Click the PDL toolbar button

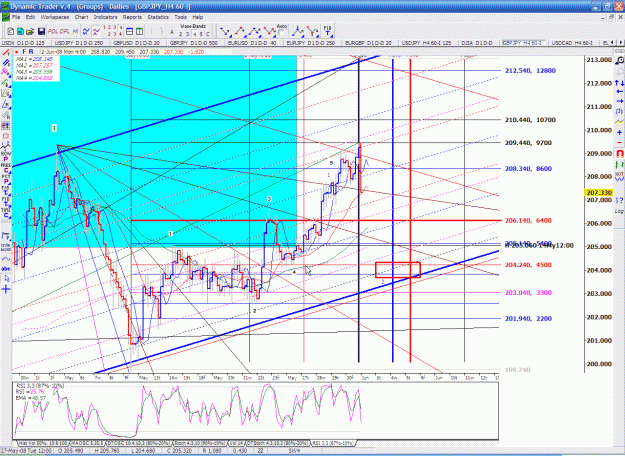53,31
